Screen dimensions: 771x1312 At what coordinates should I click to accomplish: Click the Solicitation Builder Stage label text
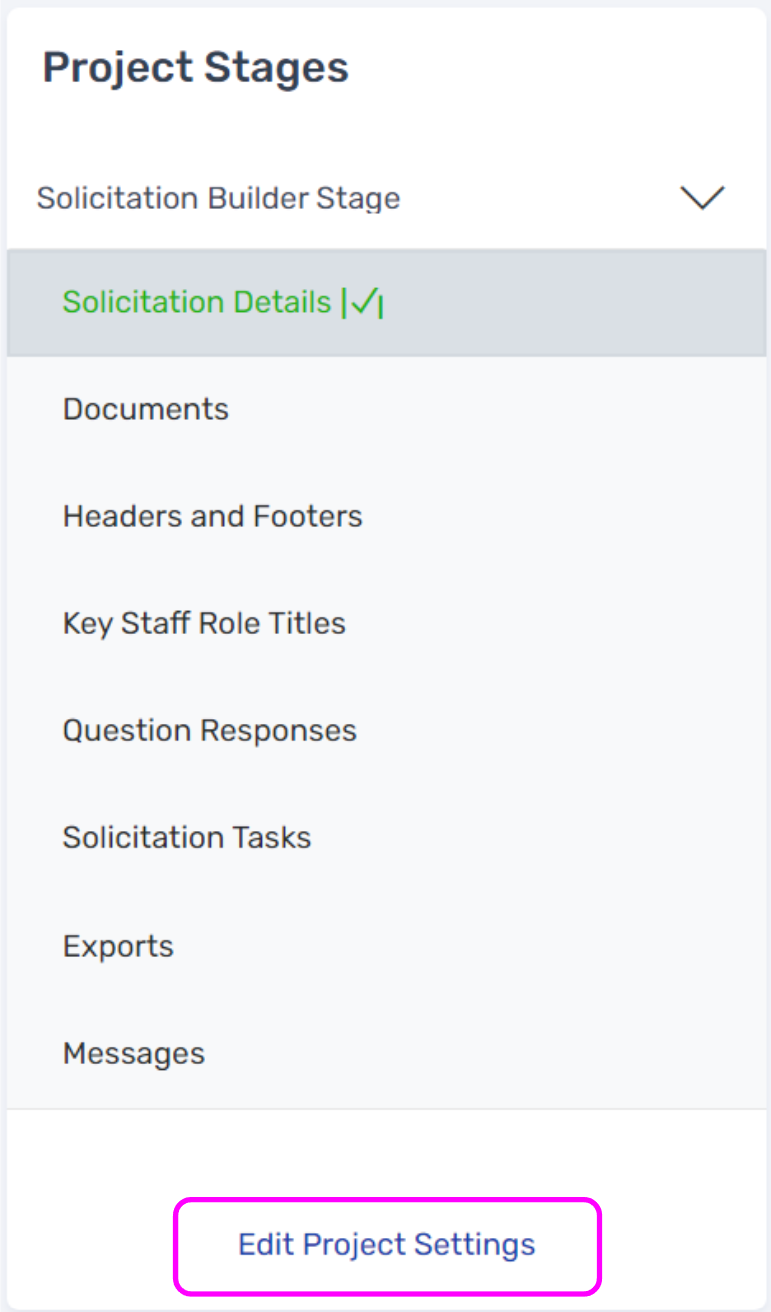point(218,198)
